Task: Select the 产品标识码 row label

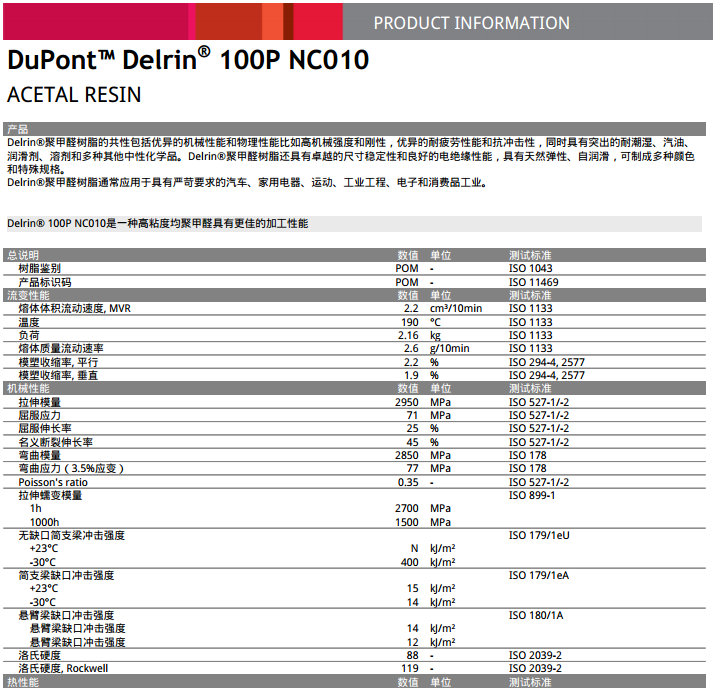Action: [x=45, y=282]
